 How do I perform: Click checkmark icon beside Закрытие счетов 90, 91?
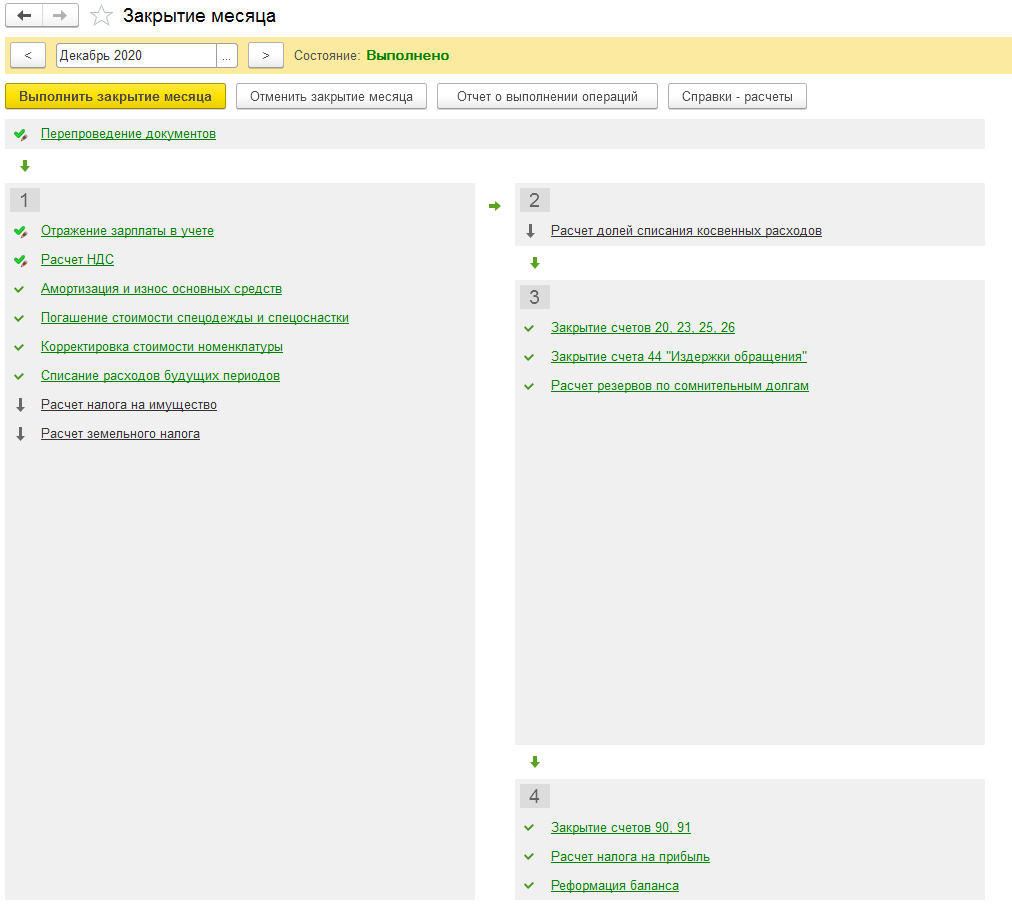pyautogui.click(x=529, y=828)
